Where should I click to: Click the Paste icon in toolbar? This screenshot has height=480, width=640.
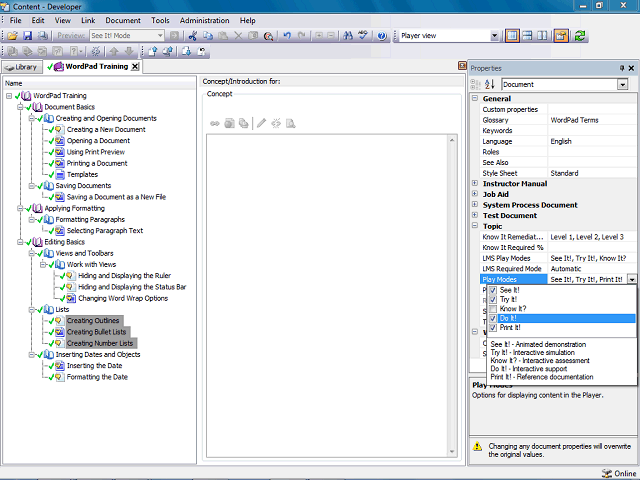[223, 36]
